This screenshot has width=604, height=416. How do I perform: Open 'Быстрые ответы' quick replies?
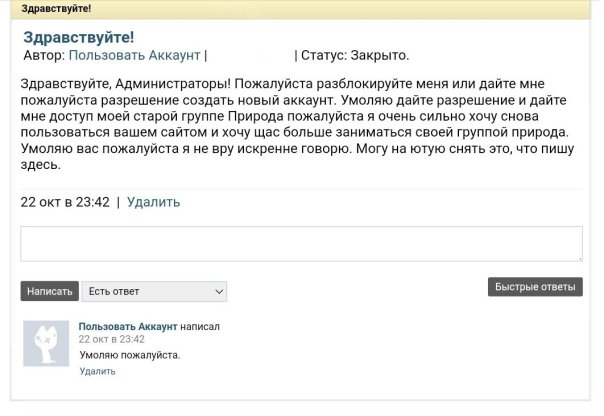tap(535, 287)
